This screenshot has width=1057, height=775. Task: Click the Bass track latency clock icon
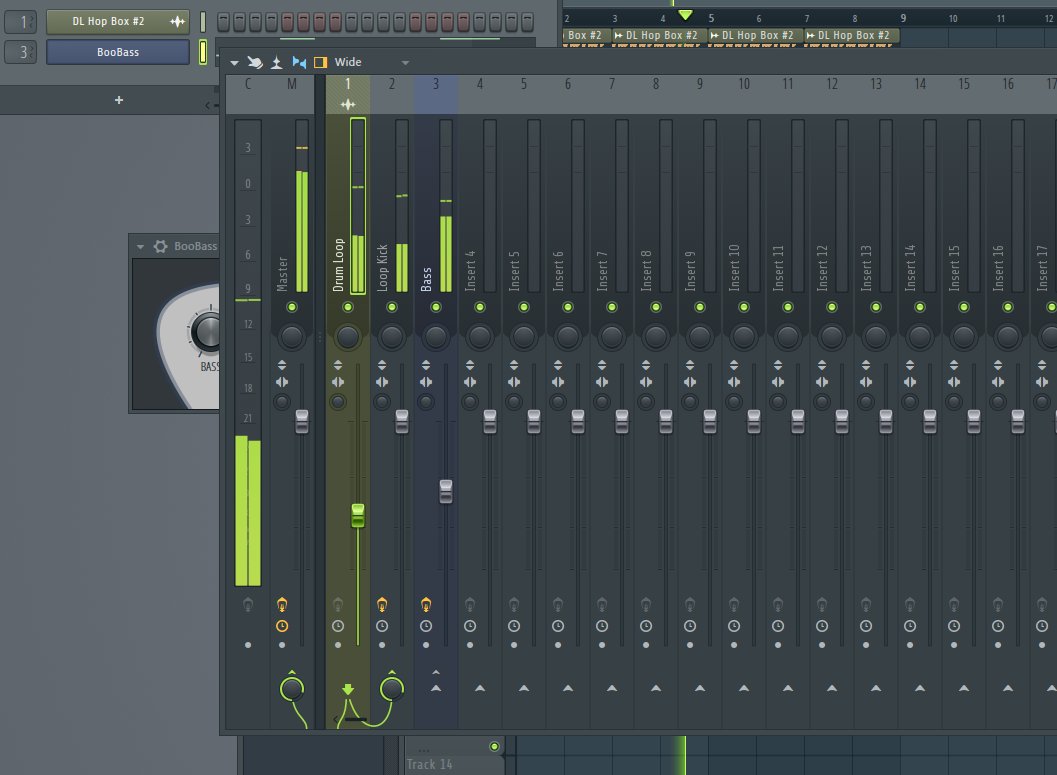click(x=426, y=626)
